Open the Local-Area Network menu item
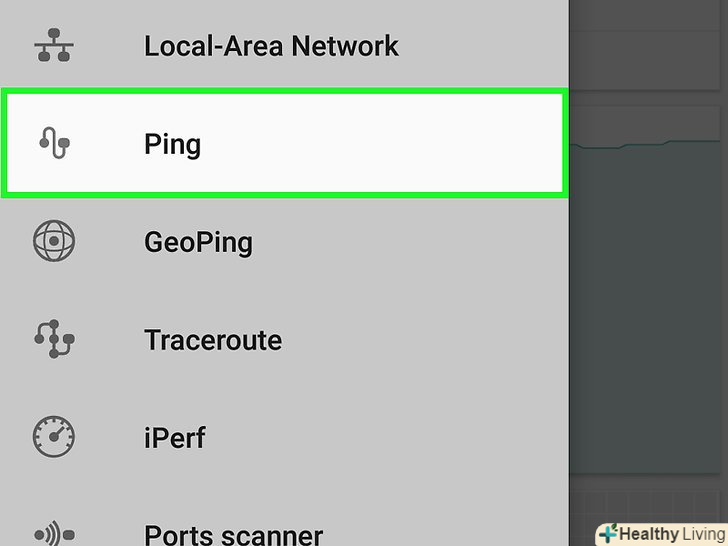 (x=270, y=46)
